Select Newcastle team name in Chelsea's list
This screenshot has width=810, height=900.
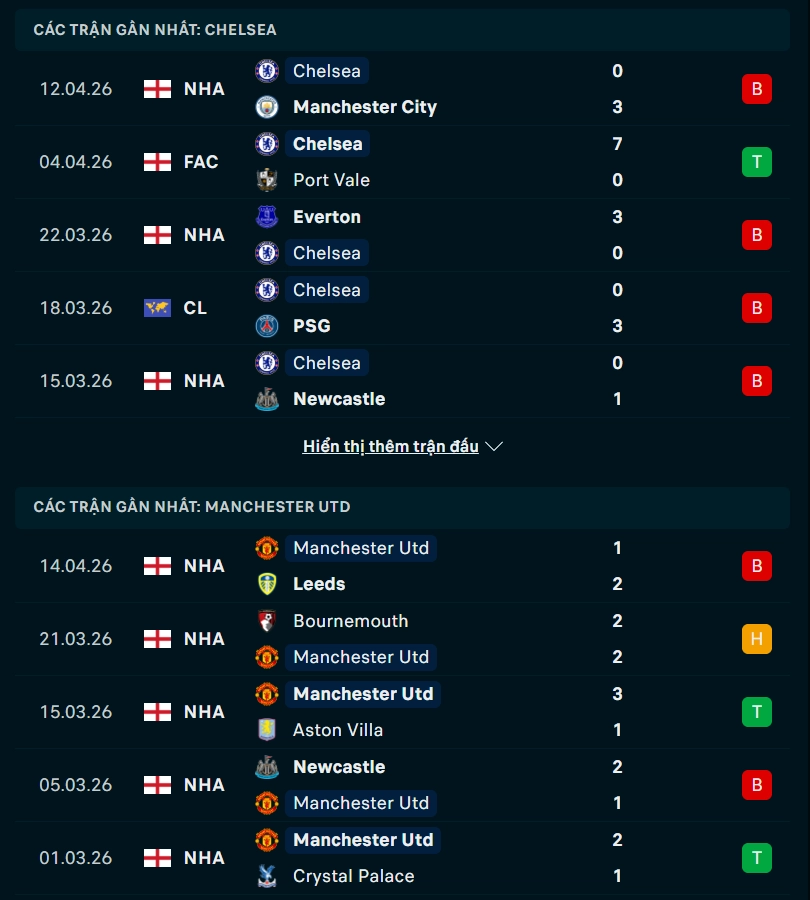tap(339, 399)
